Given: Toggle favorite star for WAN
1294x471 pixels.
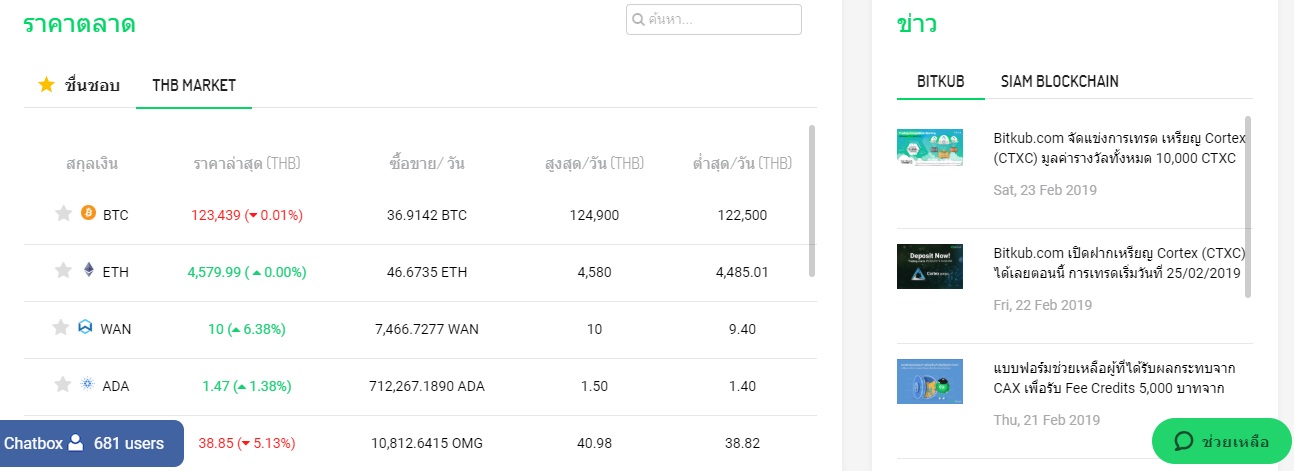Looking at the screenshot, I should (x=61, y=327).
